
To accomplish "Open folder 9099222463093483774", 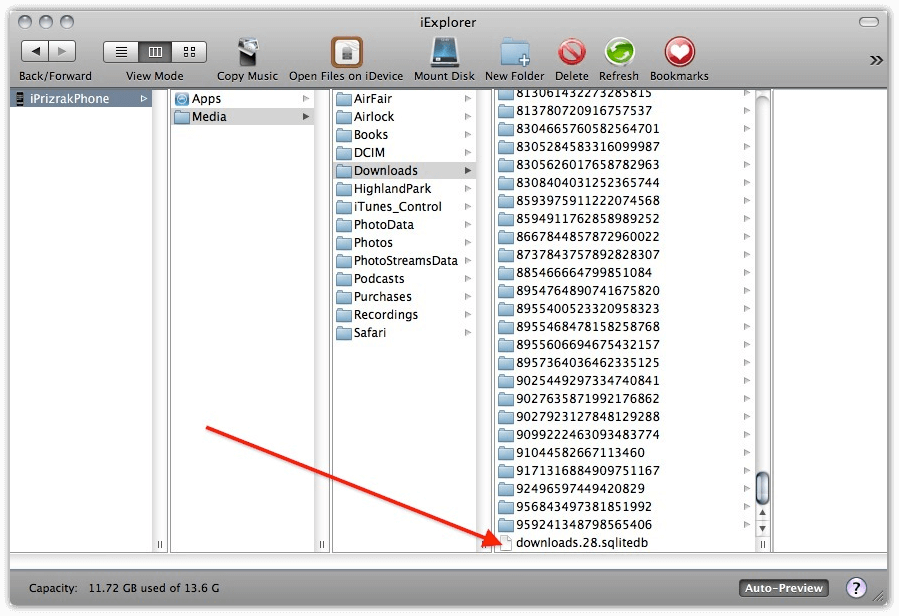I will click(625, 434).
